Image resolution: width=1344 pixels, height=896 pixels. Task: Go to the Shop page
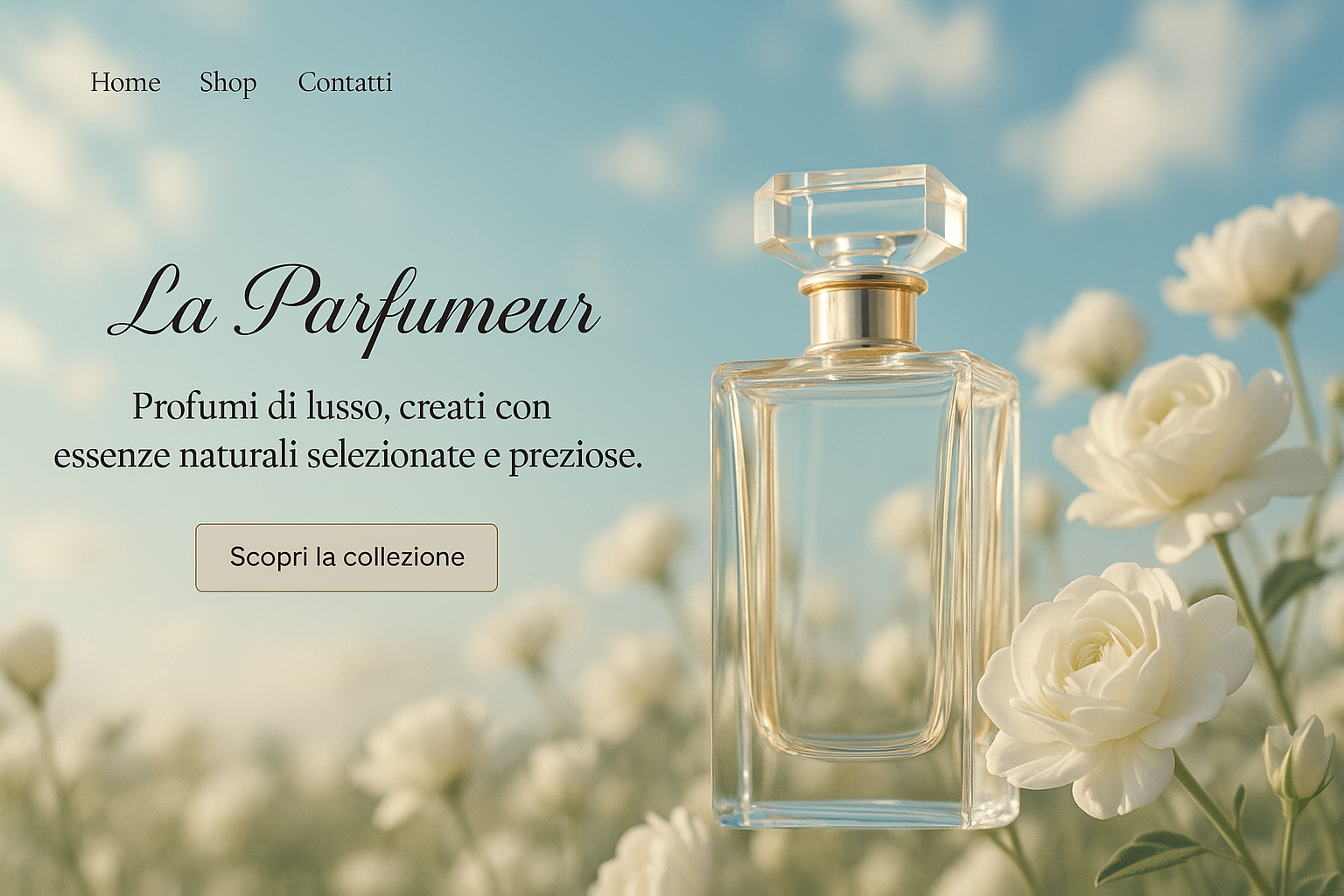227,83
